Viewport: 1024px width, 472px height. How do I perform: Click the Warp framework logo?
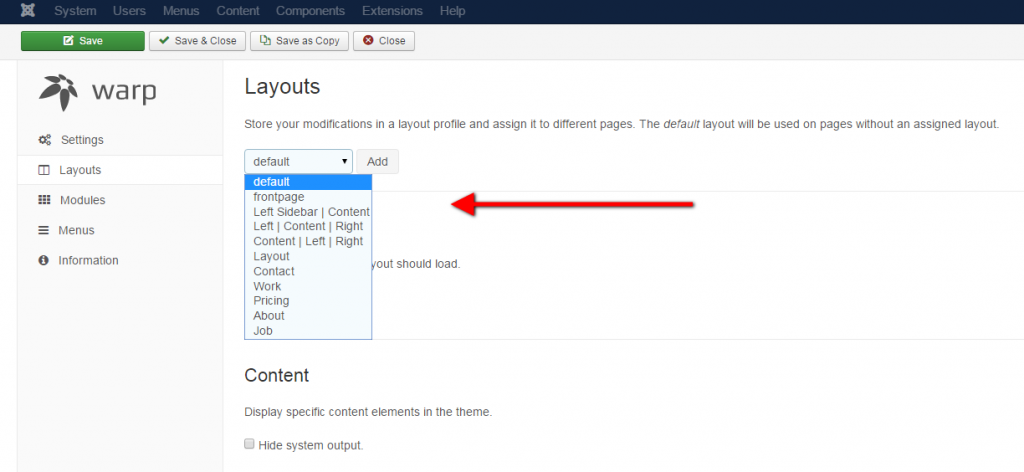point(98,92)
